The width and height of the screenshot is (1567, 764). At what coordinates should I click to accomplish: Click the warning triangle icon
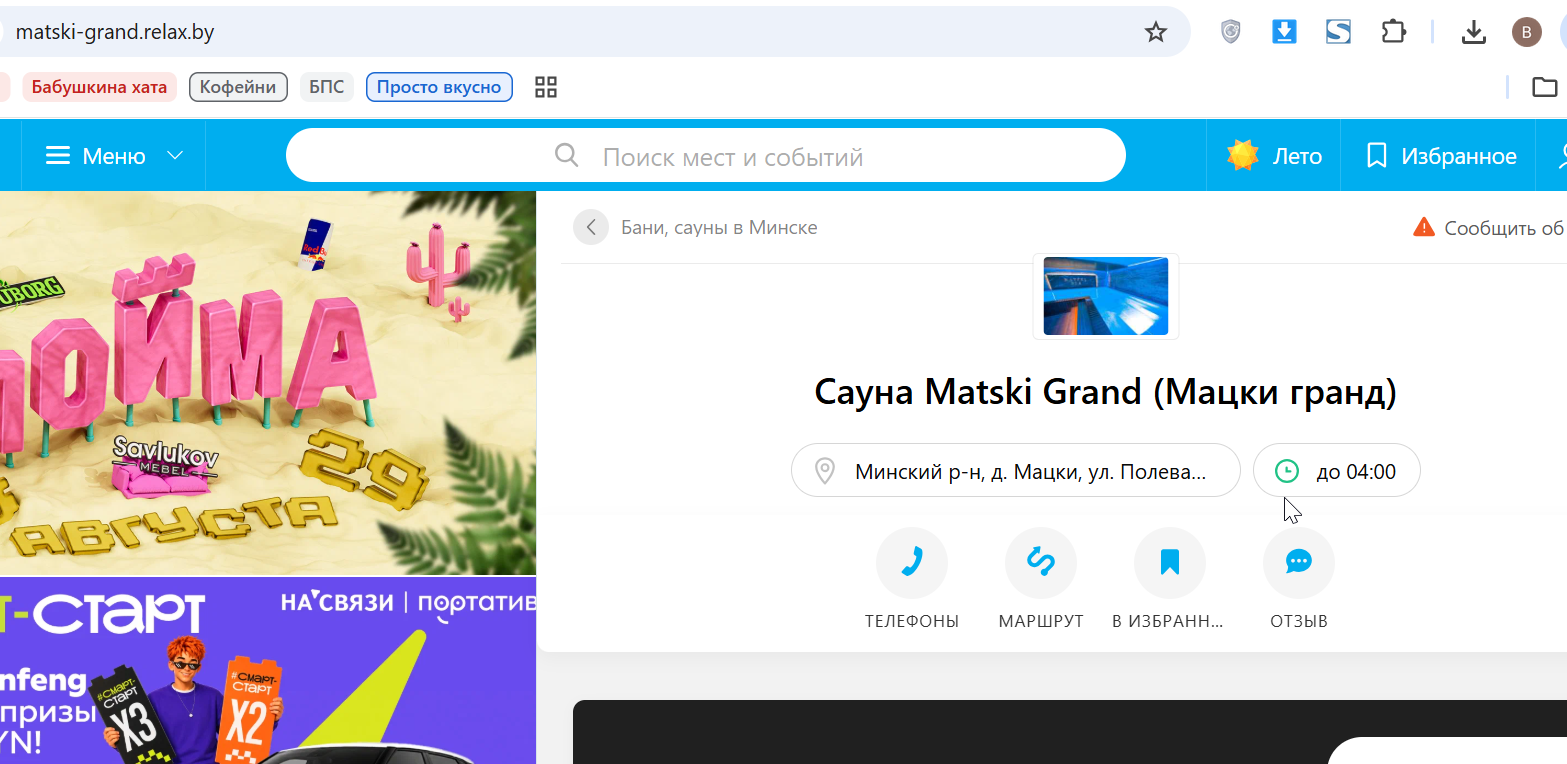[x=1424, y=227]
